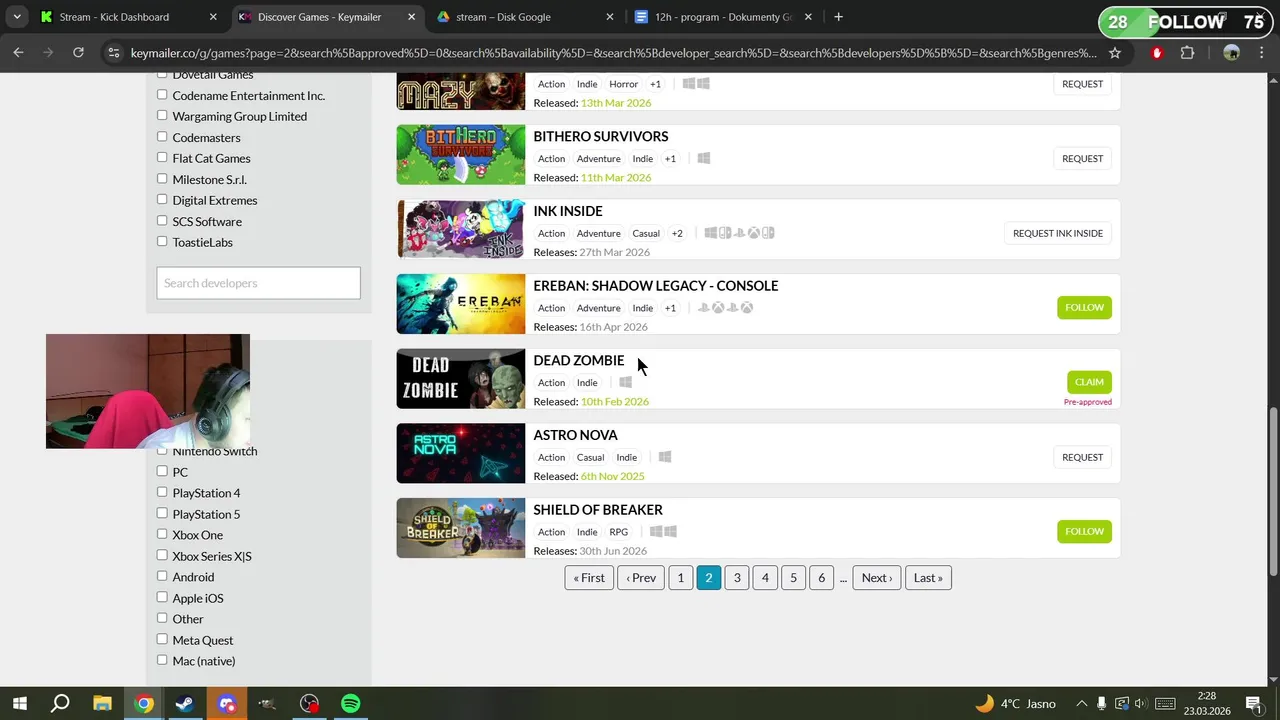Open the Windows Start menu

(x=19, y=703)
